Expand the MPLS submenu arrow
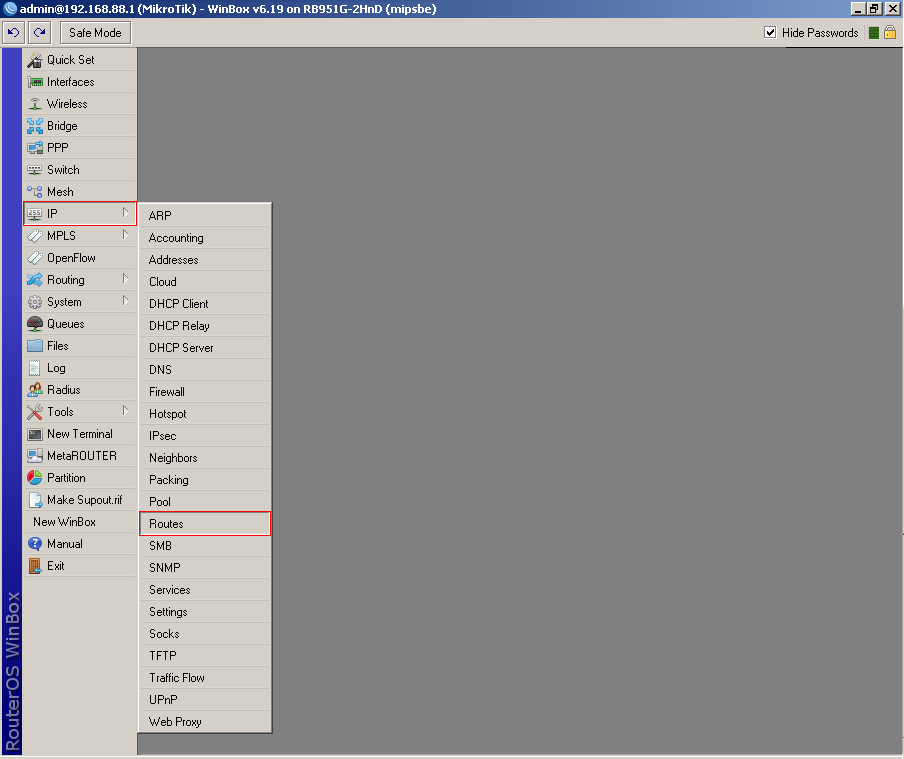Viewport: 904px width, 759px height. click(125, 235)
